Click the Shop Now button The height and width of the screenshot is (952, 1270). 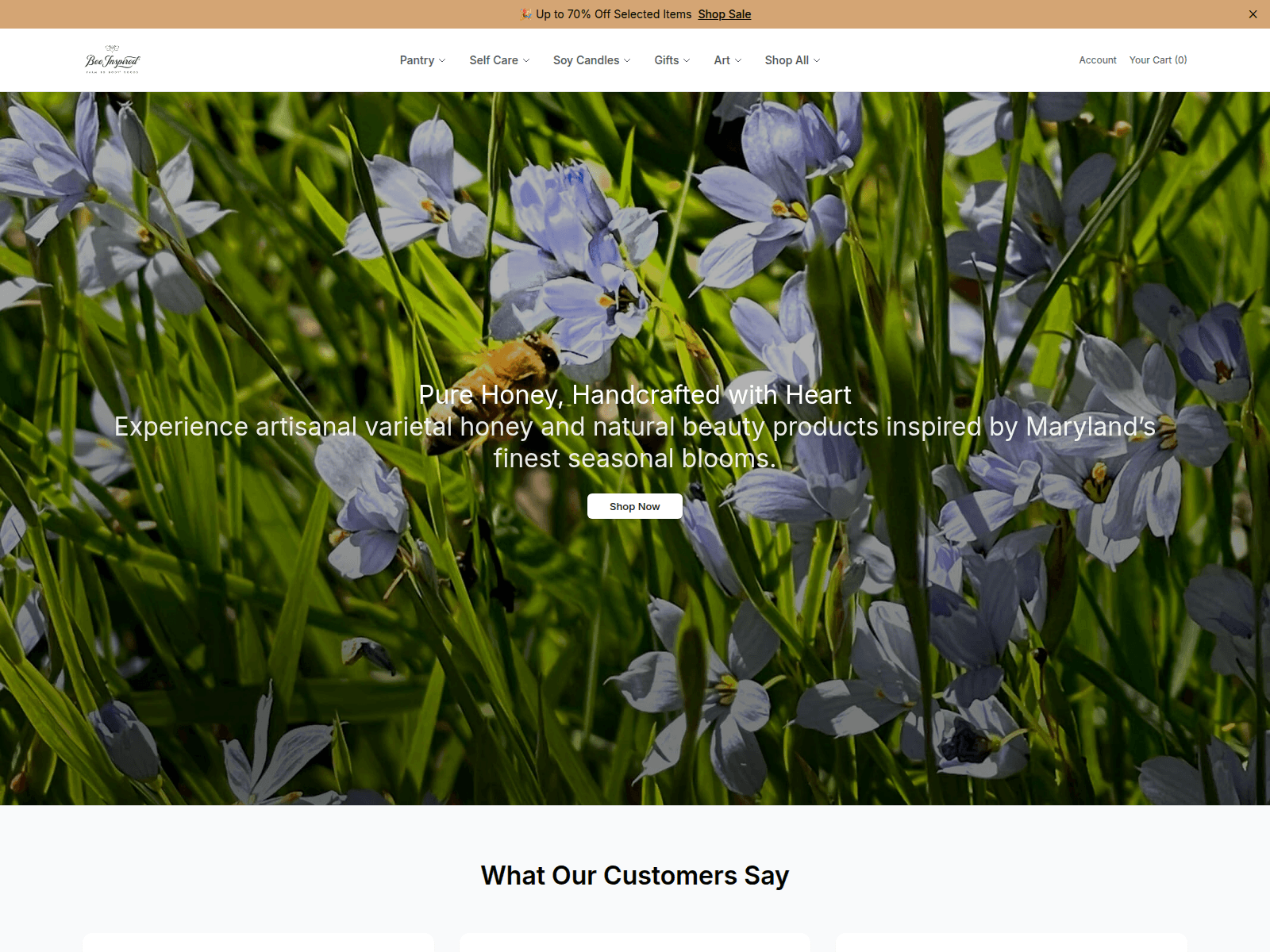coord(634,506)
